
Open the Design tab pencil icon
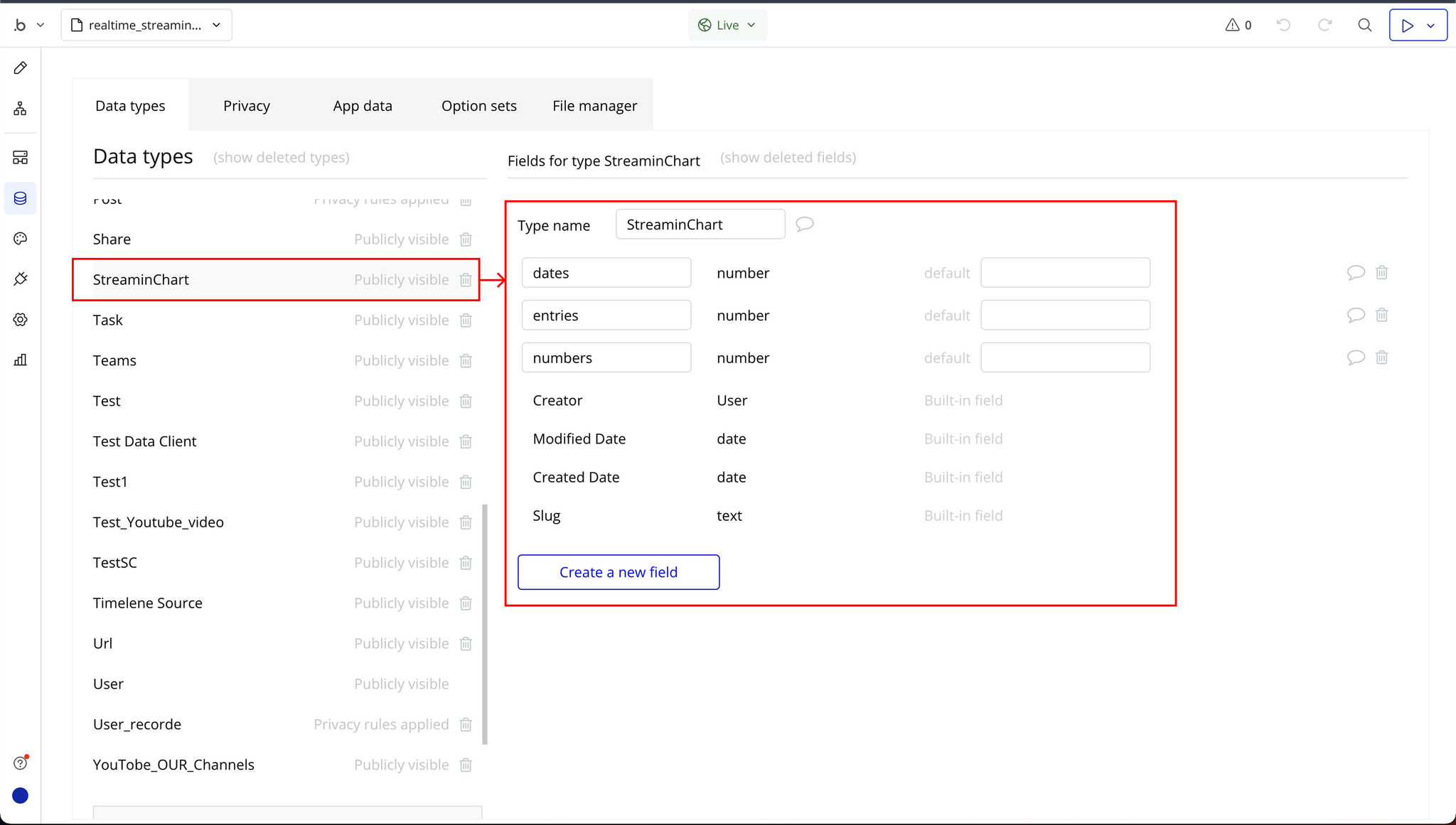coord(21,68)
